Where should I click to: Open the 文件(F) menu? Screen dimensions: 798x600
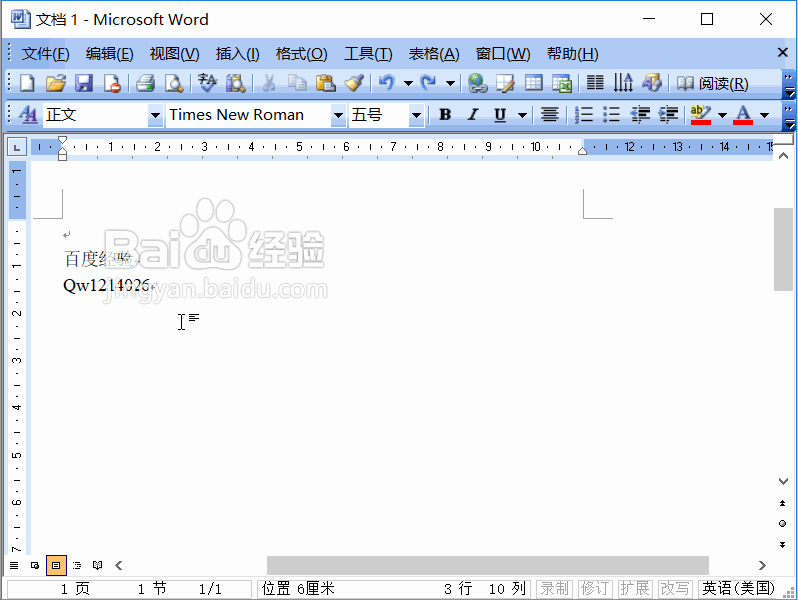(45, 54)
